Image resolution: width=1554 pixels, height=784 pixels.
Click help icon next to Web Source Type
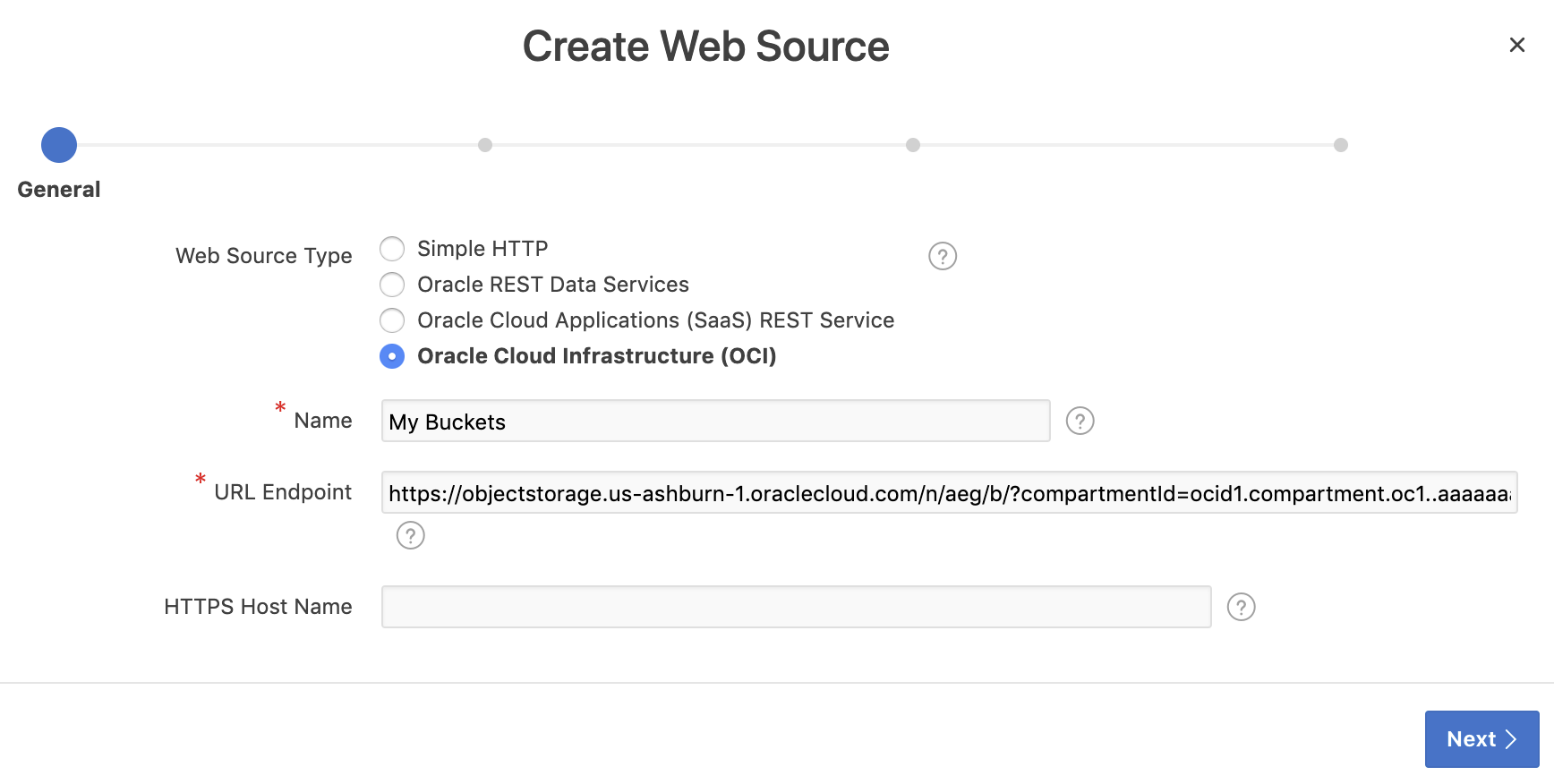(943, 256)
